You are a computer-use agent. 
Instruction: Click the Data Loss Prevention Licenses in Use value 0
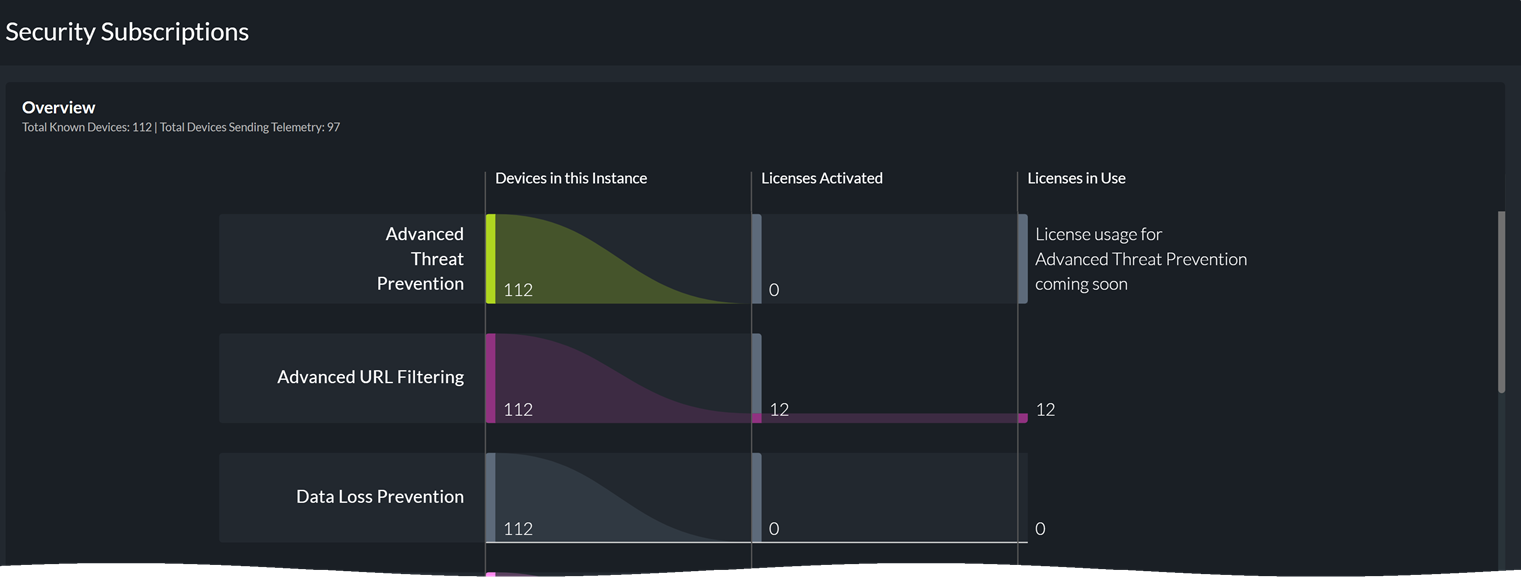point(1040,528)
